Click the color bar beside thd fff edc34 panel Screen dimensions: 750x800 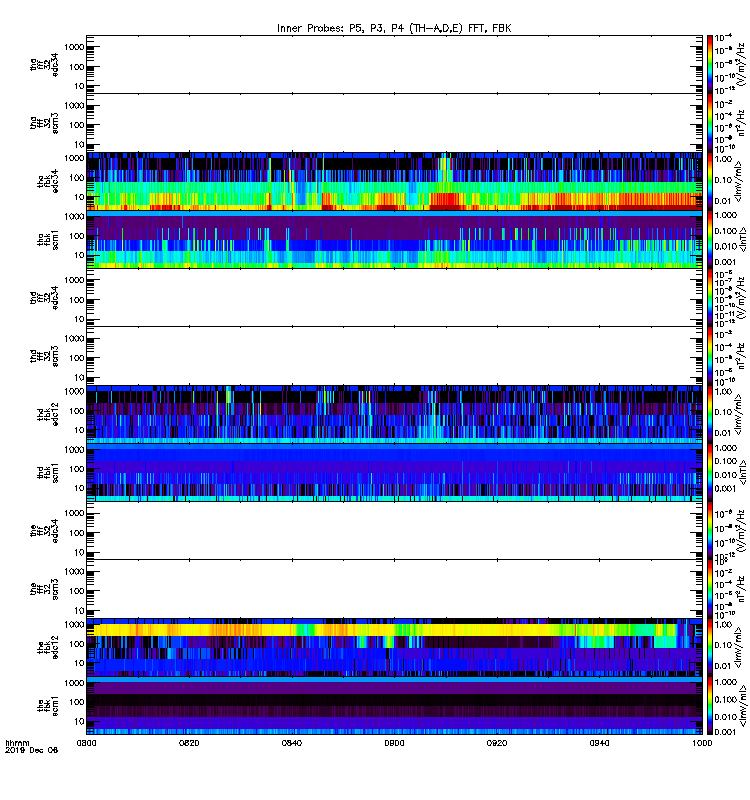pyautogui.click(x=709, y=298)
